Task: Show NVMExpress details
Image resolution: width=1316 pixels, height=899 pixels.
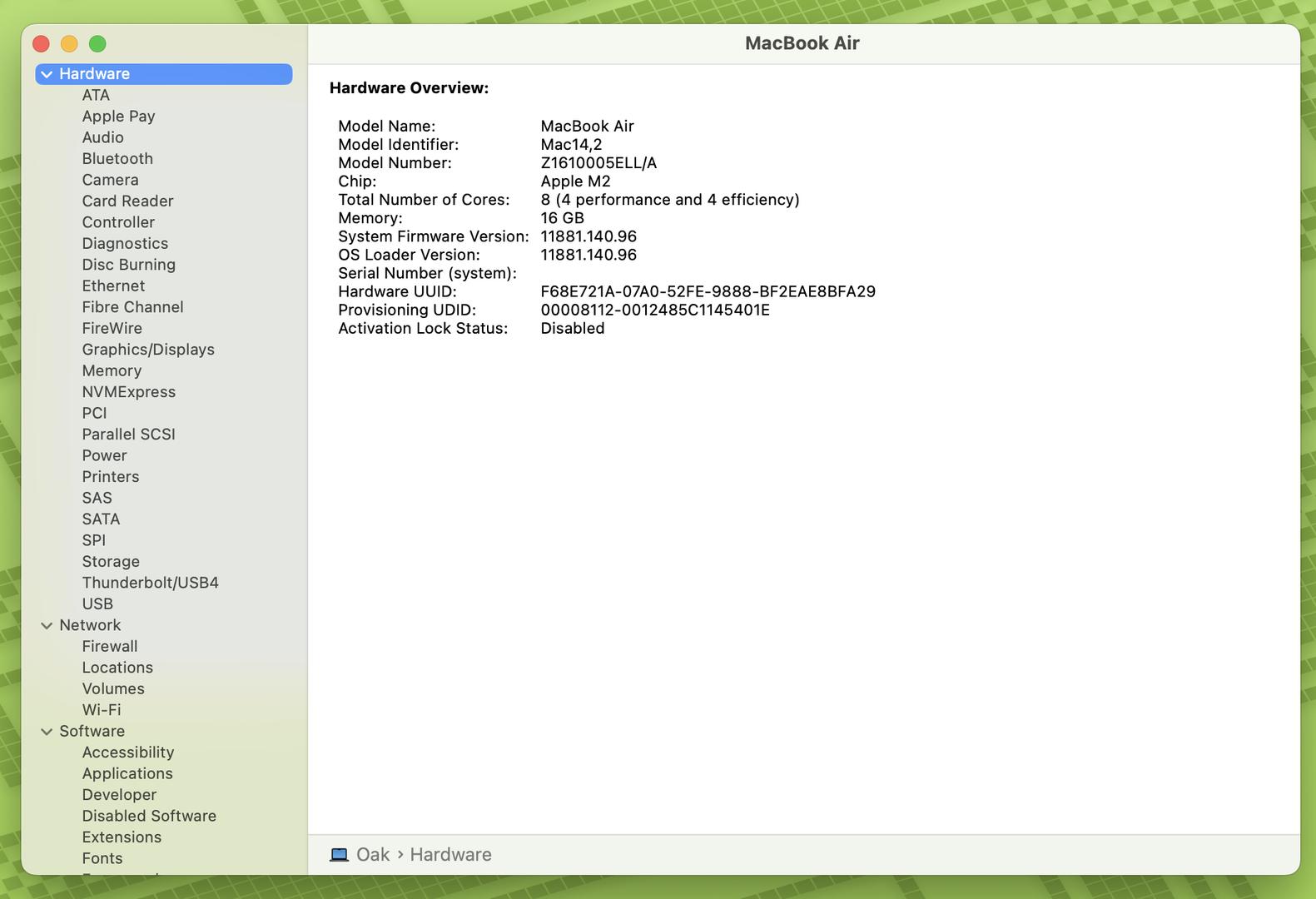Action: click(x=128, y=392)
